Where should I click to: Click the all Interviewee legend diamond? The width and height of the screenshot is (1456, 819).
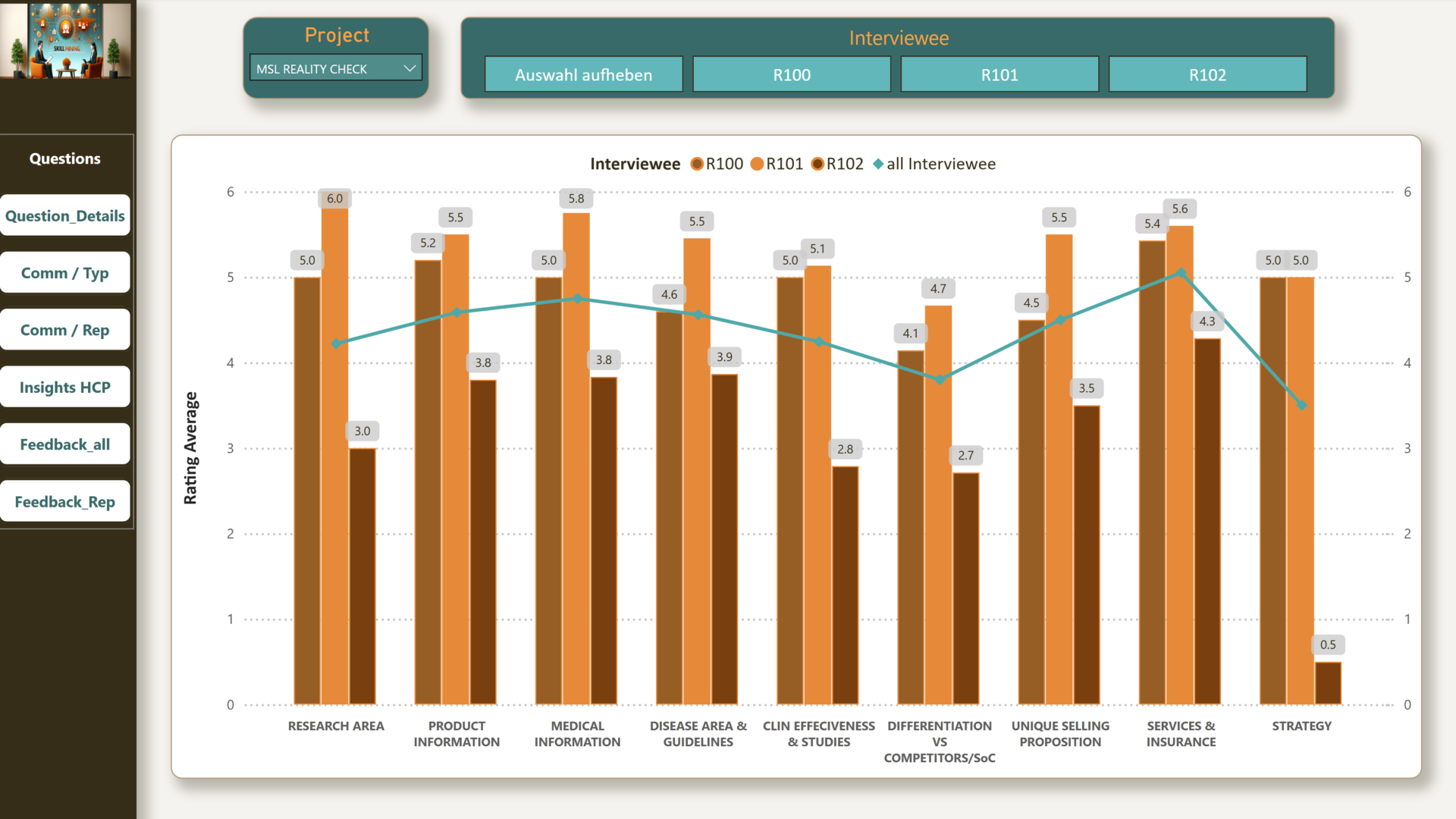click(x=878, y=164)
